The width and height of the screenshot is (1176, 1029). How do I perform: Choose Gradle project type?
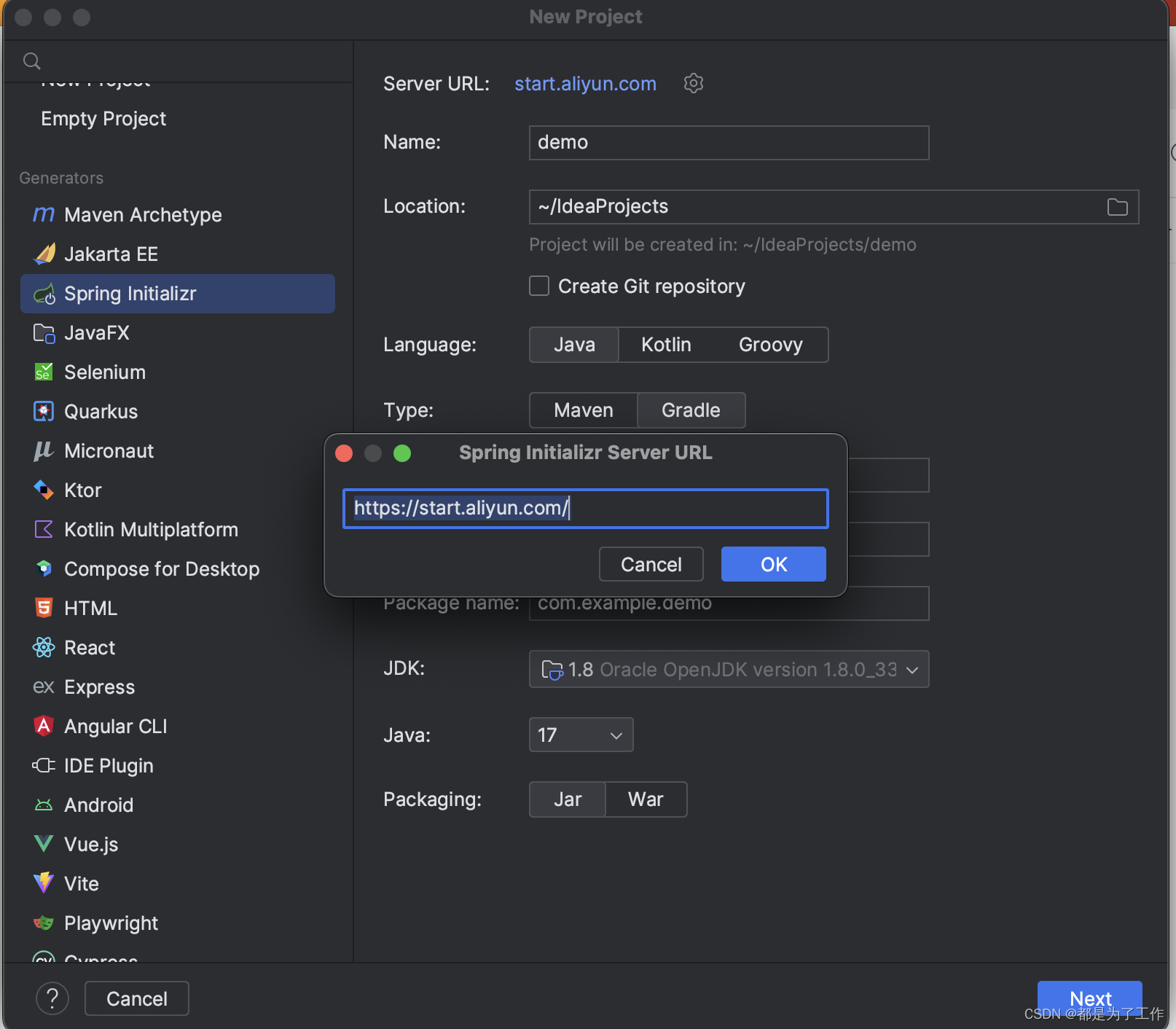point(691,410)
